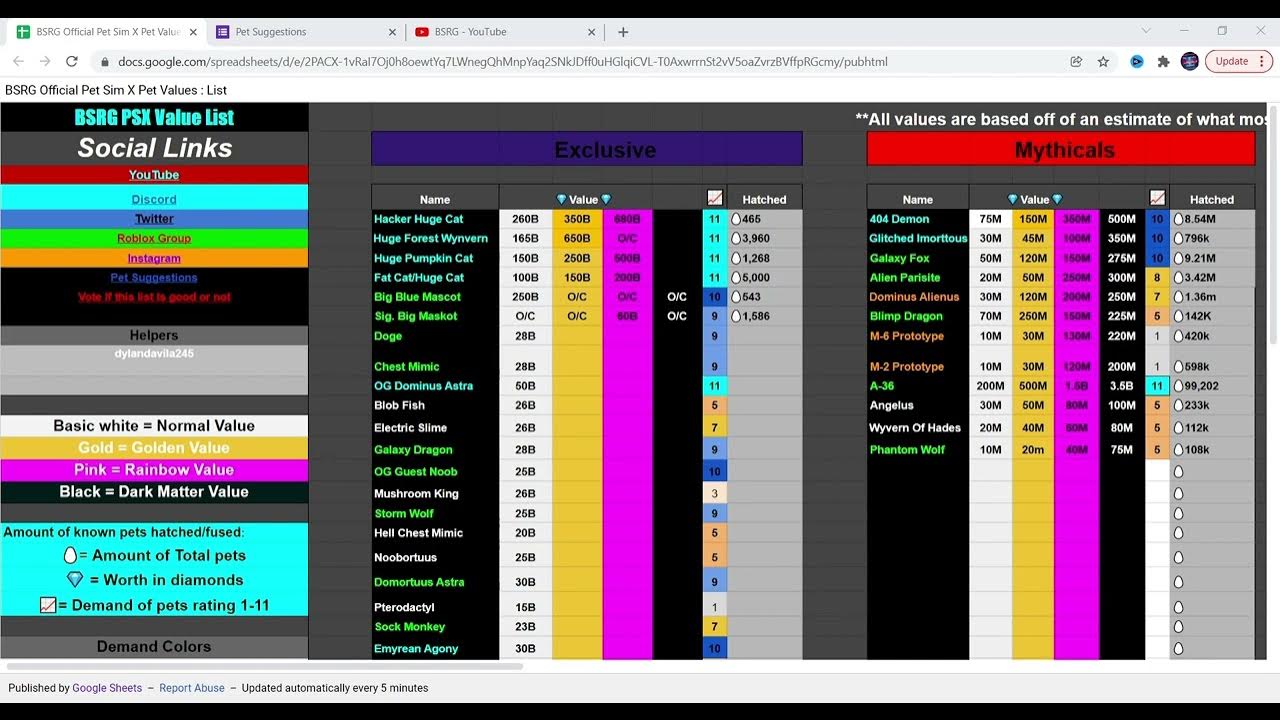Open the Chrome three-dot menu
The height and width of the screenshot is (720, 1280).
[1263, 61]
